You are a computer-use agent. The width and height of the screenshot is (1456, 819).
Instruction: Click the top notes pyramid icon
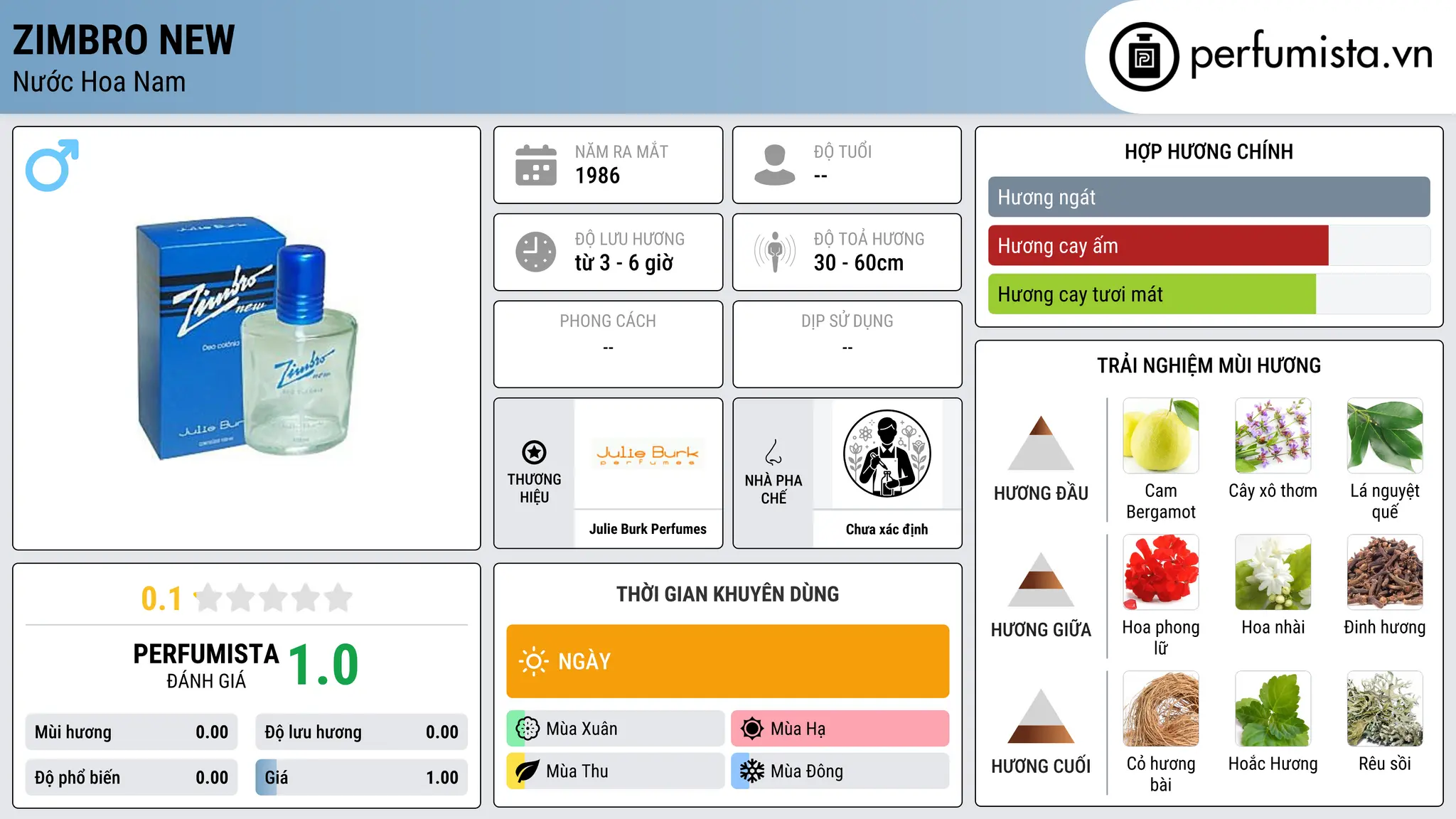tap(1041, 443)
